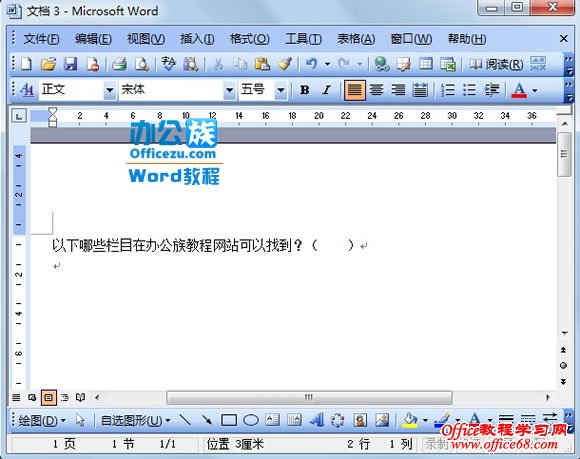Cut selection with scissors icon
The image size is (580, 459).
coord(218,64)
